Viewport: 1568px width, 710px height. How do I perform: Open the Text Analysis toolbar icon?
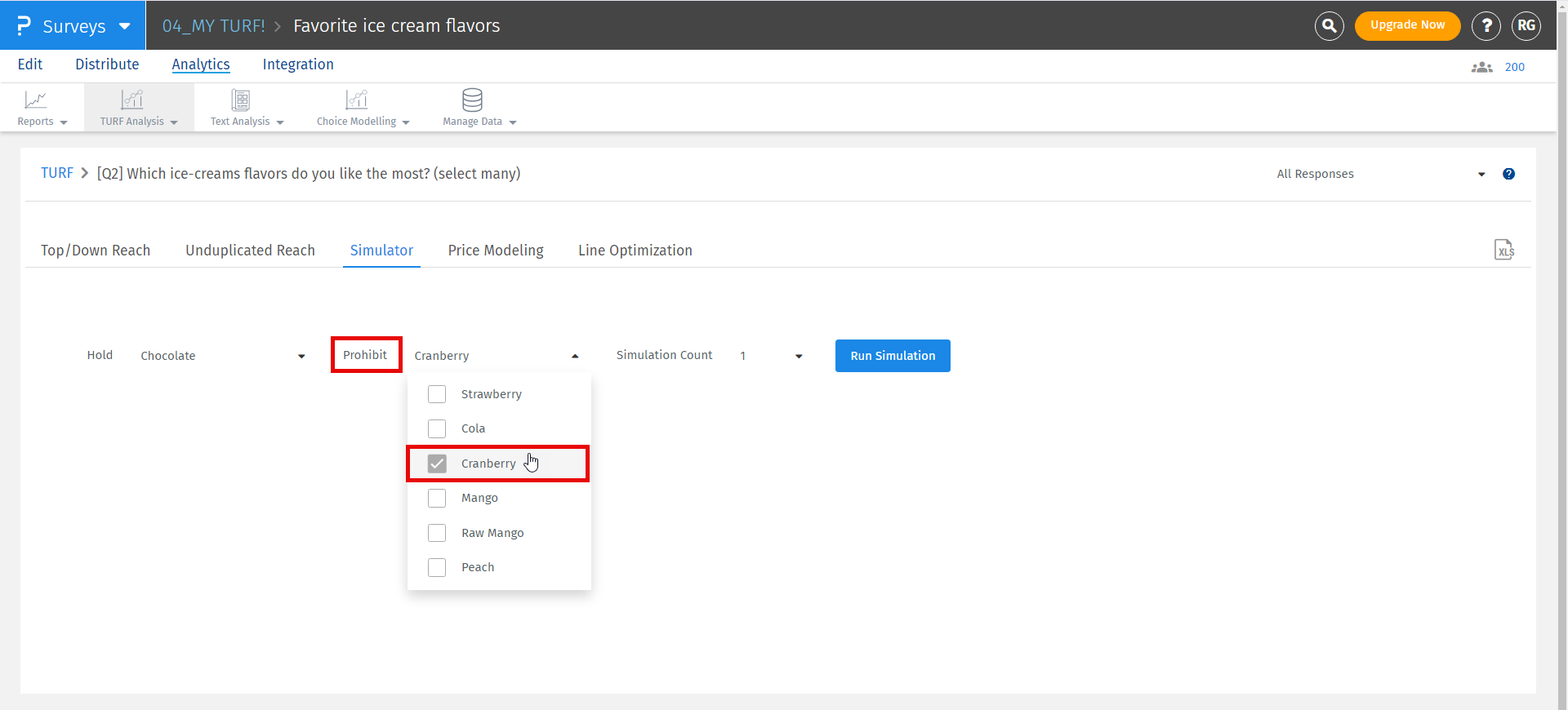coord(240,100)
